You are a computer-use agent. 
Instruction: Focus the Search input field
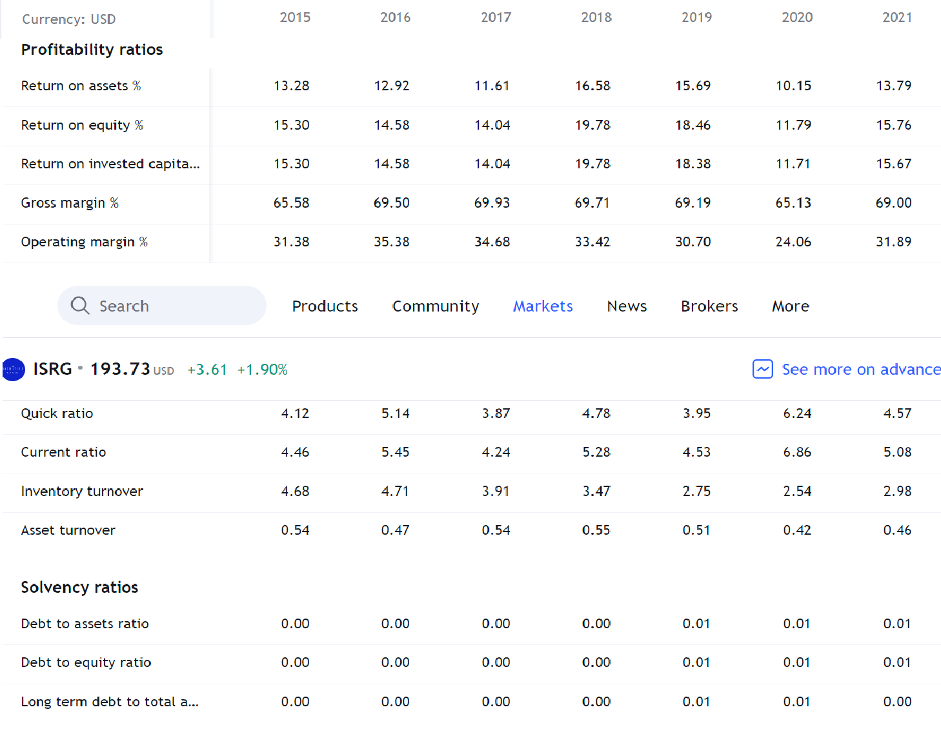pyautogui.click(x=162, y=306)
